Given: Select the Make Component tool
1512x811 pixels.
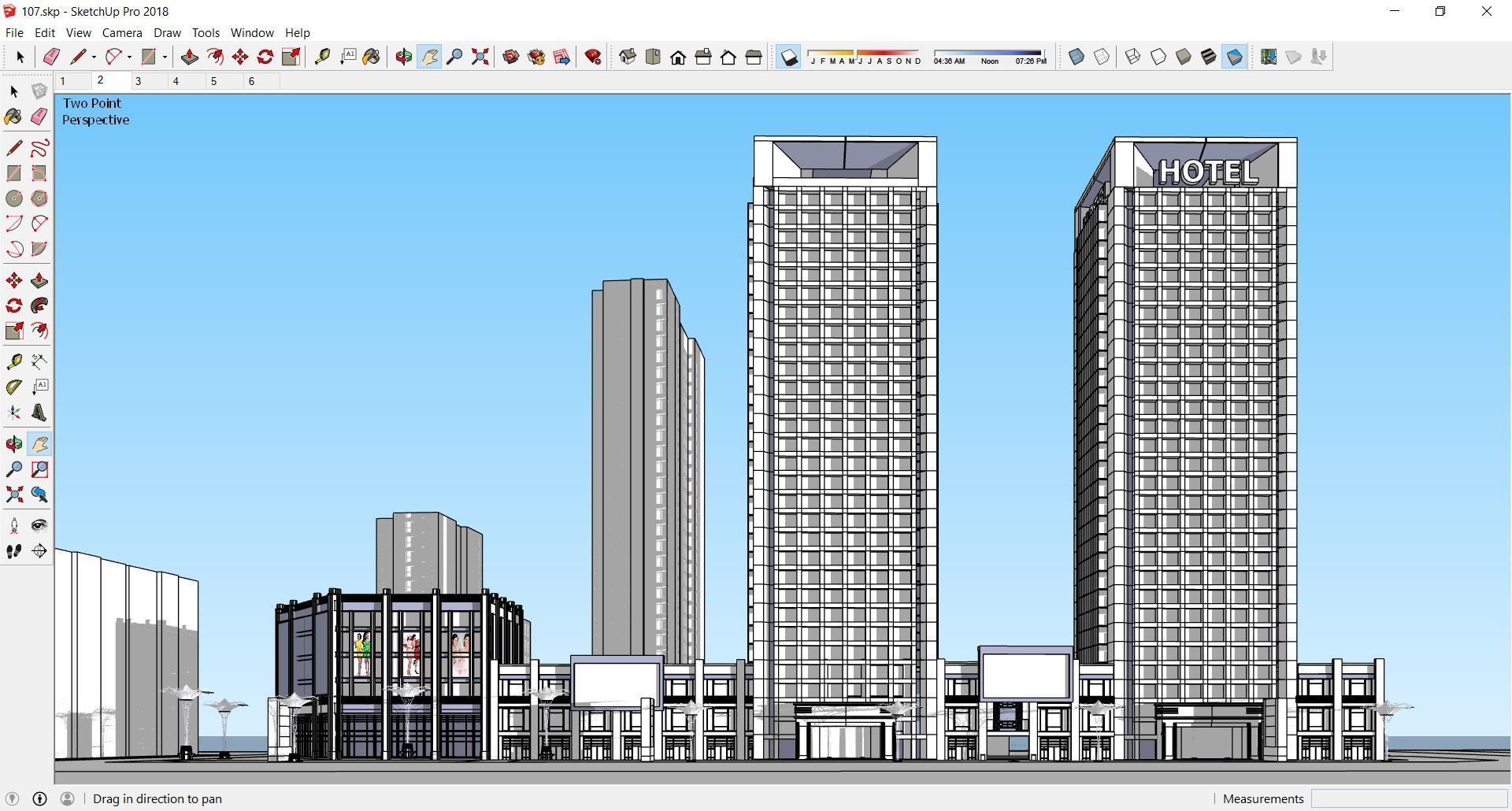Looking at the screenshot, I should point(39,91).
